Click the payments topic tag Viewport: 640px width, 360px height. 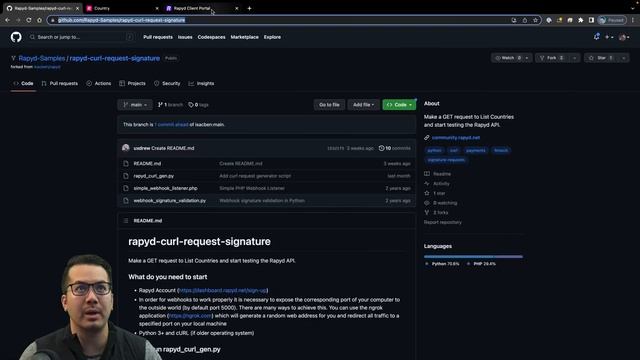[x=476, y=150]
